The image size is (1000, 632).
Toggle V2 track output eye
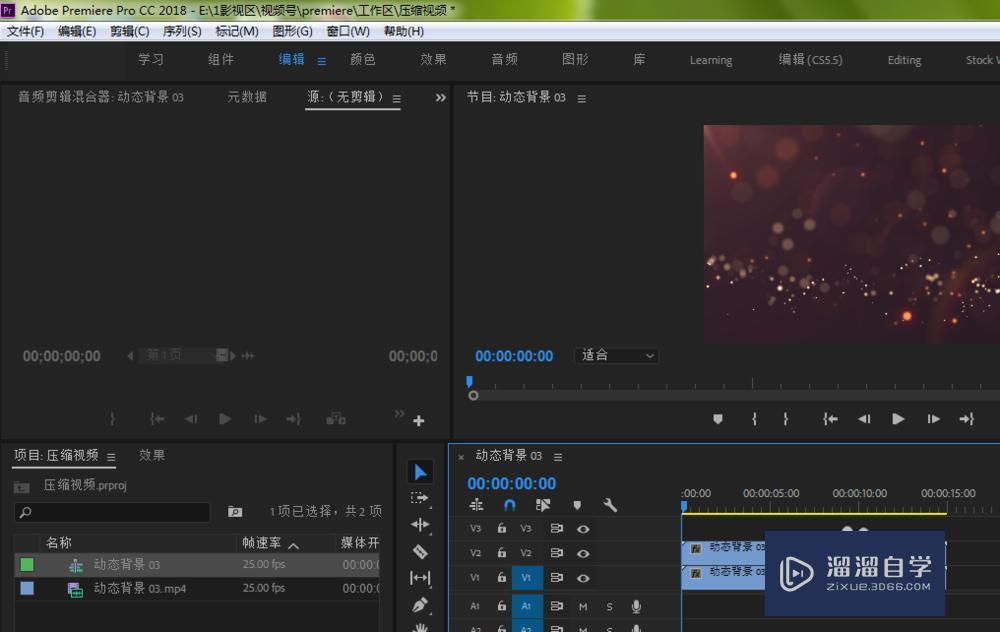(583, 554)
